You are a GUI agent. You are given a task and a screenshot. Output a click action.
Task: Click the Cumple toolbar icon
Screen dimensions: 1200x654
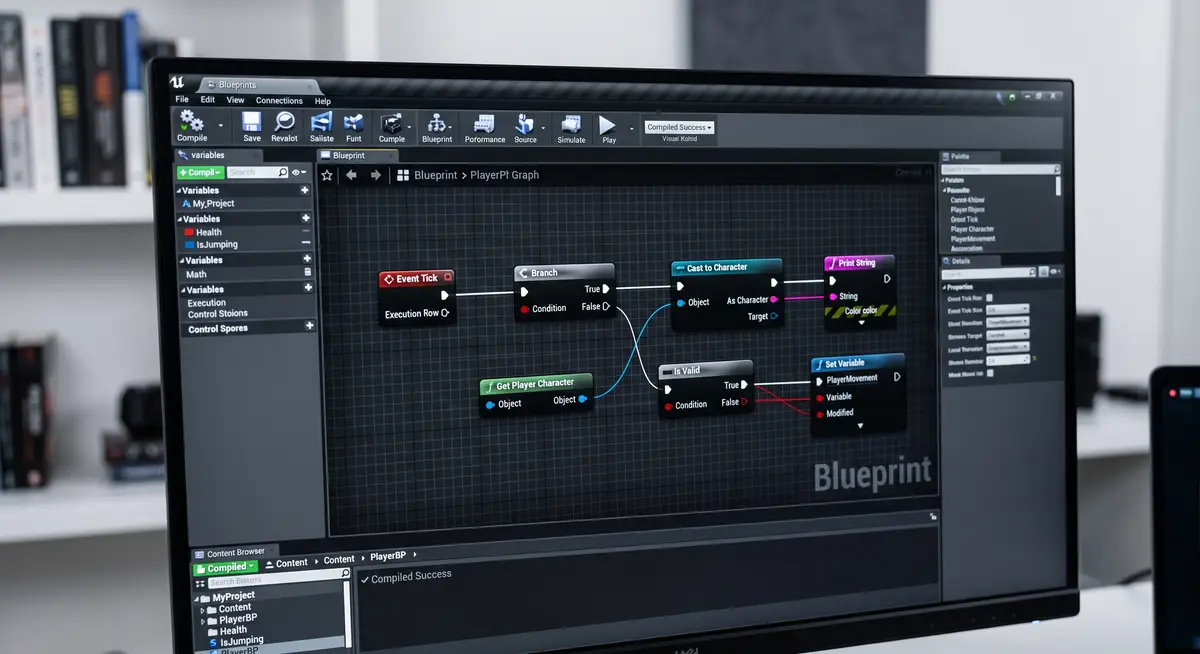point(391,123)
